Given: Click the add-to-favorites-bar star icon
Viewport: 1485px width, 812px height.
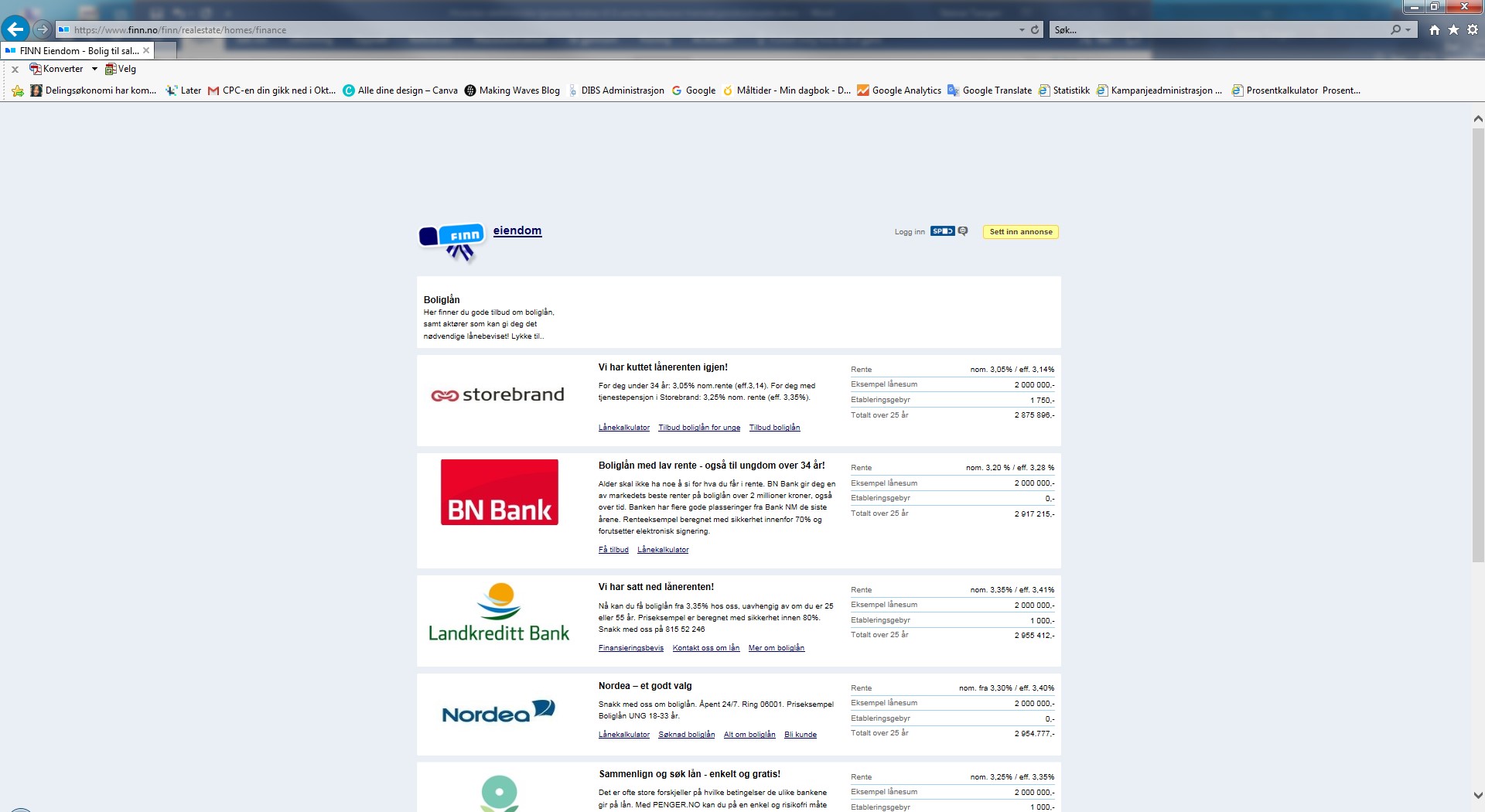Looking at the screenshot, I should [x=18, y=90].
